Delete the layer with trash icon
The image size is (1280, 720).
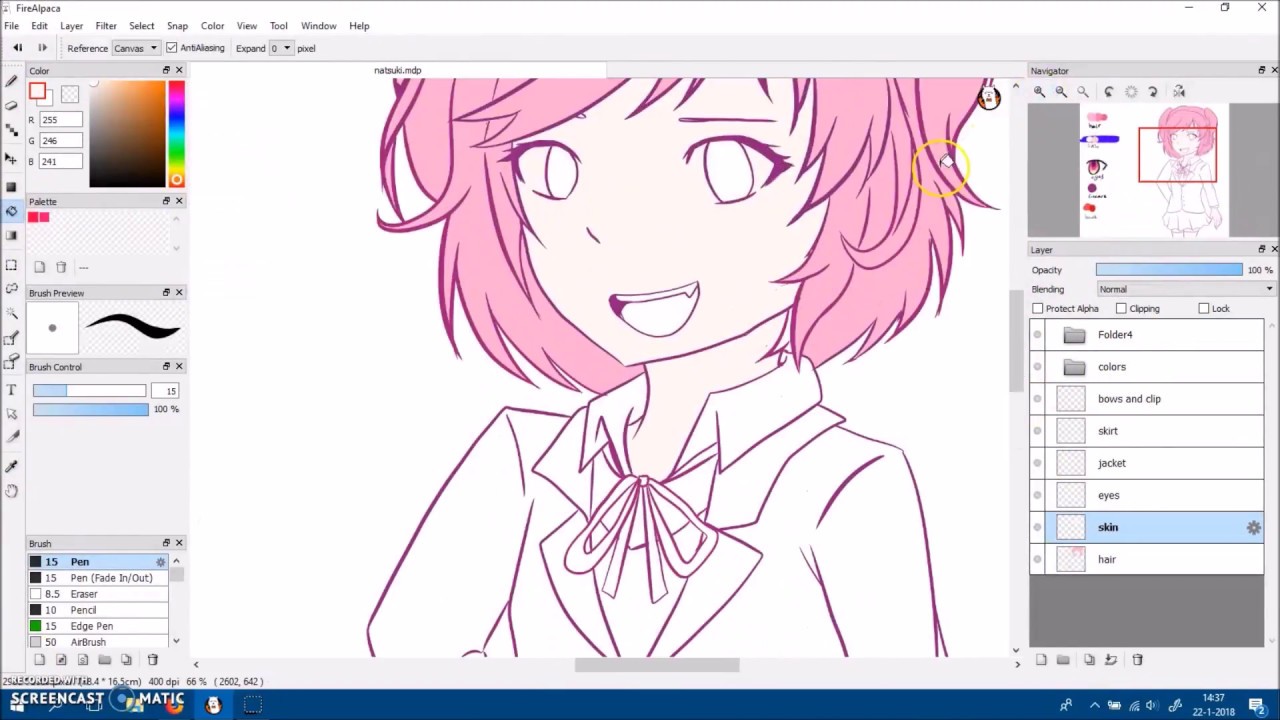[1137, 660]
